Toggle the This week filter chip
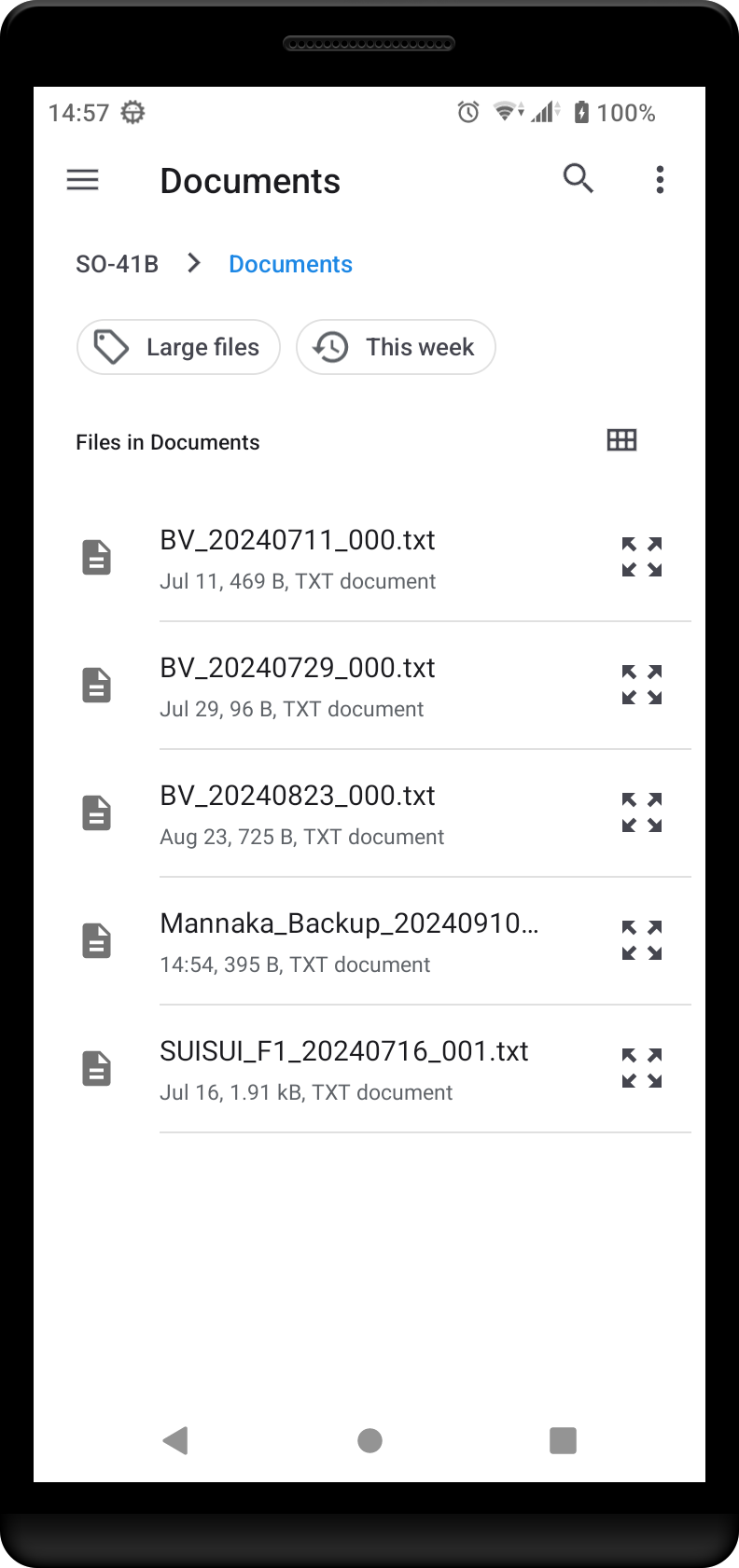This screenshot has width=739, height=1568. point(396,347)
